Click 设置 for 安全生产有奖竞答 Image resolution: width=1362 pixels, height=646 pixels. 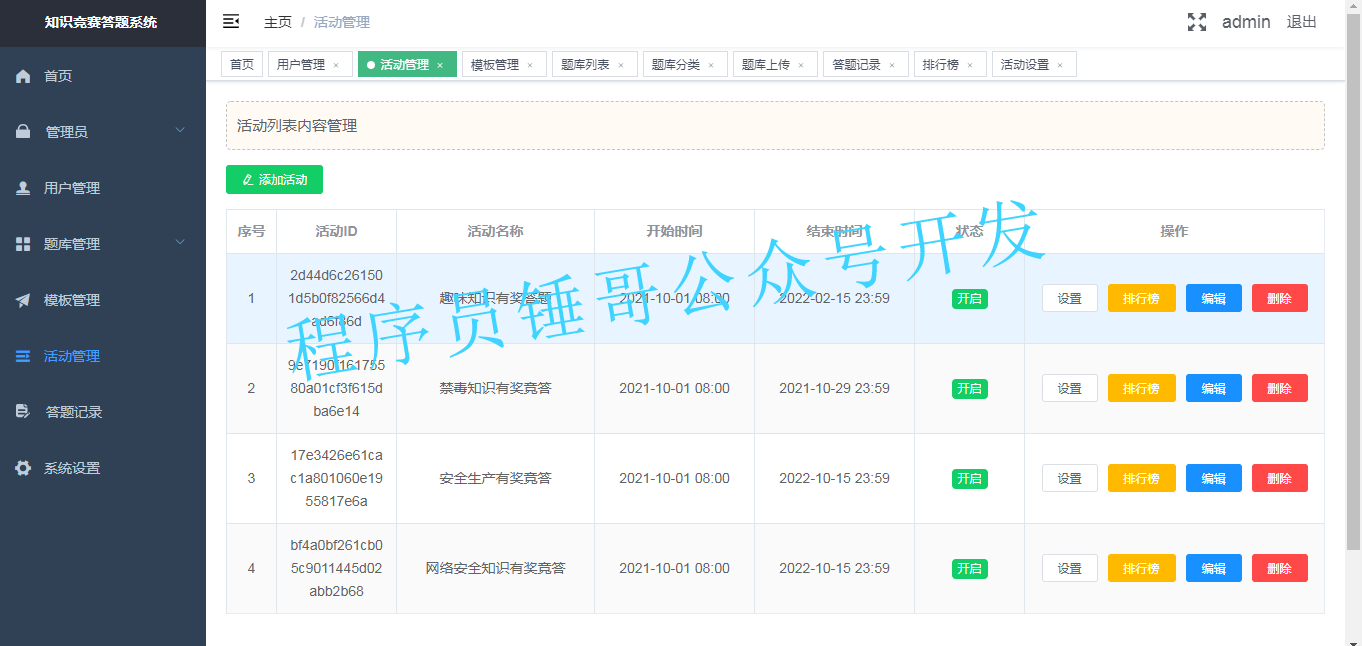coord(1070,478)
